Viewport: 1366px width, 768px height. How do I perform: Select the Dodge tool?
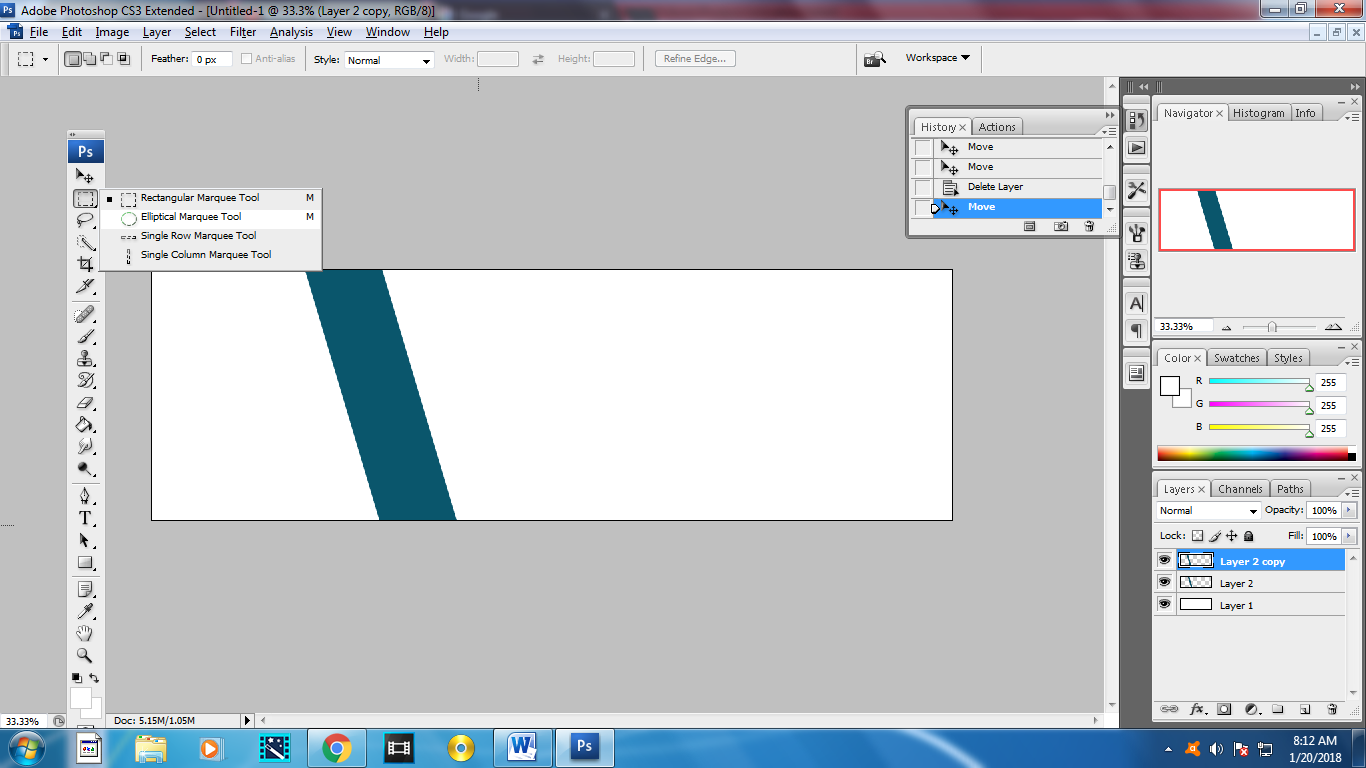click(85, 469)
